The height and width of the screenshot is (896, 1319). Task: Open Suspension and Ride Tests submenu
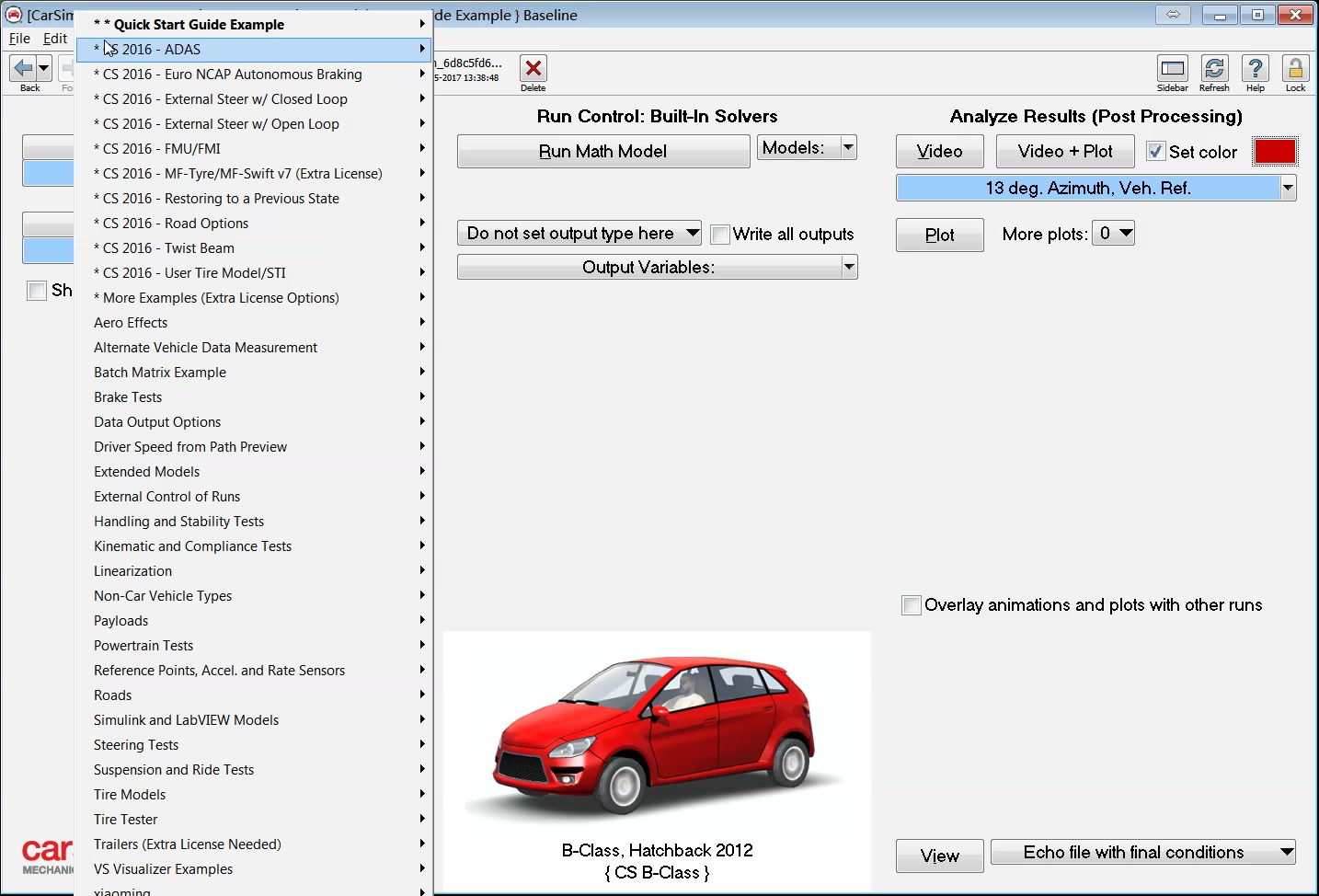pos(254,770)
